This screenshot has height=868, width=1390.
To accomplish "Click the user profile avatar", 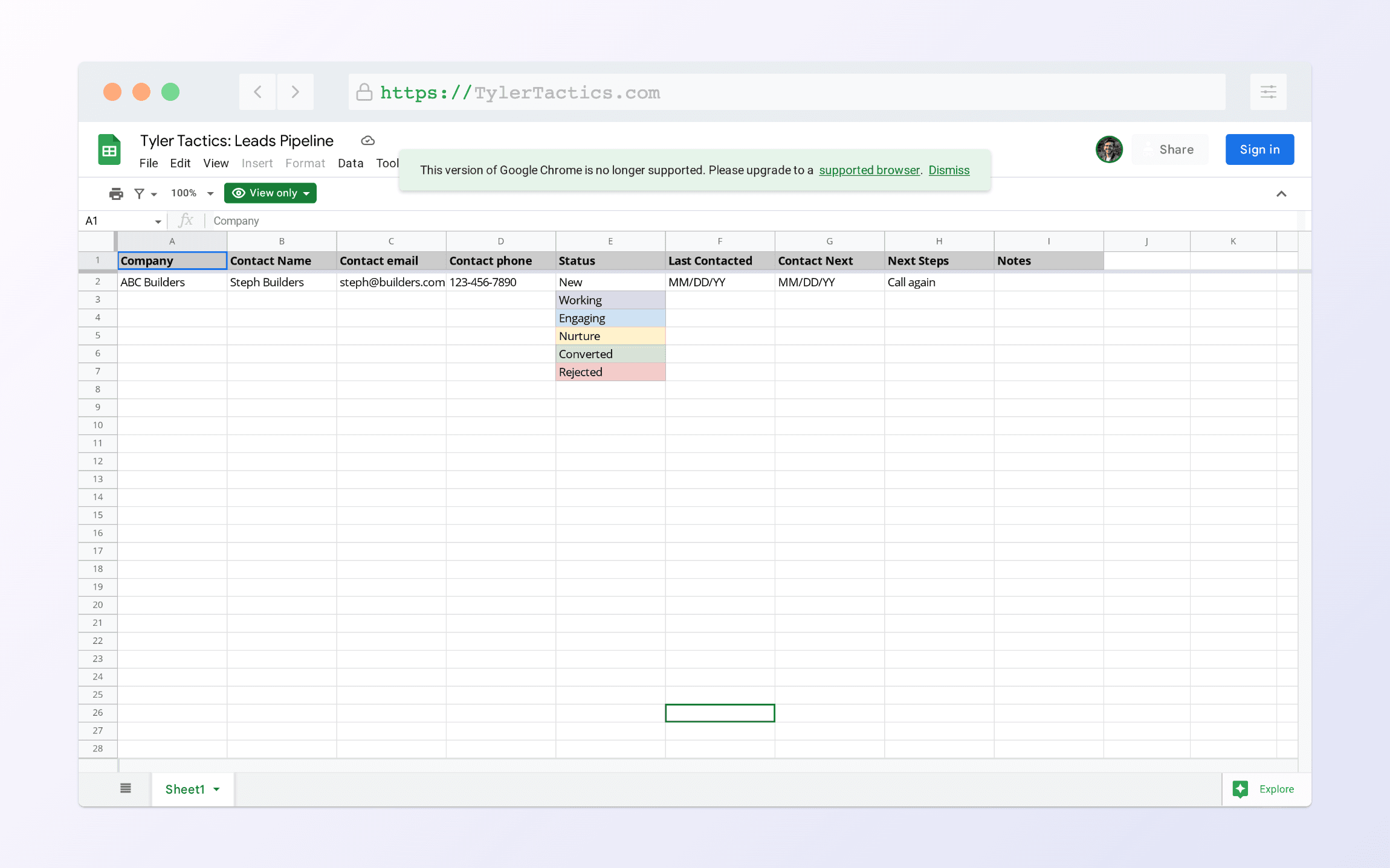I will [1109, 149].
